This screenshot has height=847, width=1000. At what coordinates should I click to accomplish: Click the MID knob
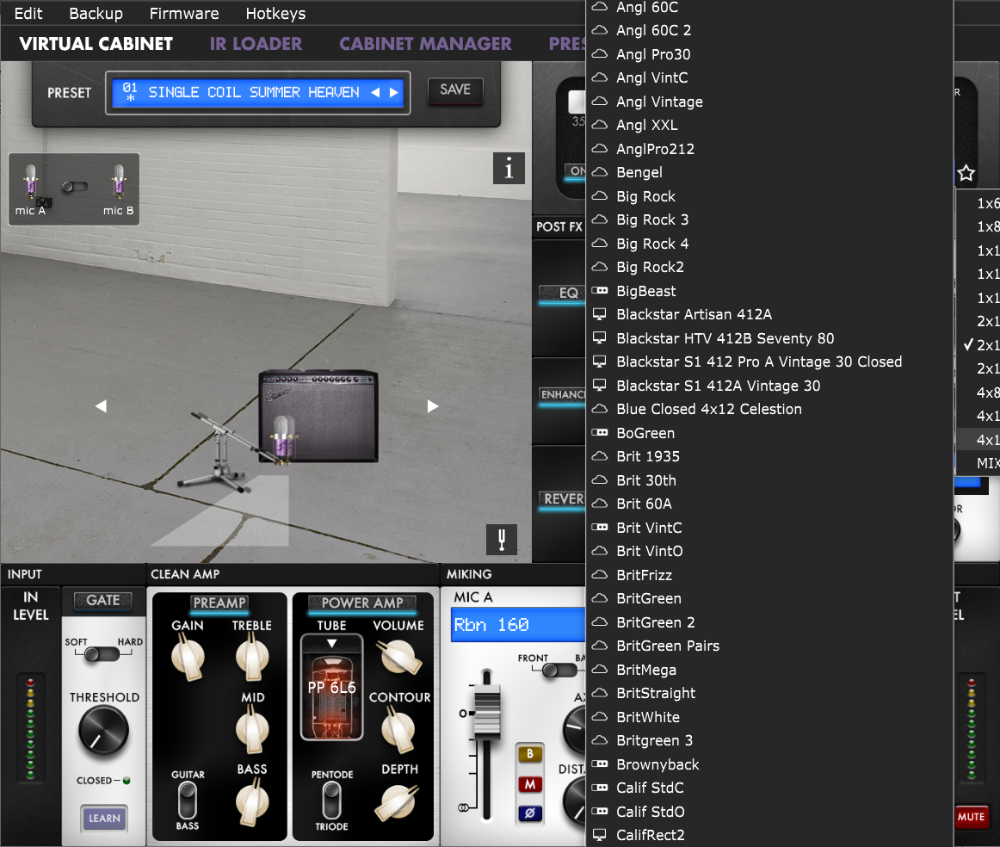pyautogui.click(x=253, y=731)
